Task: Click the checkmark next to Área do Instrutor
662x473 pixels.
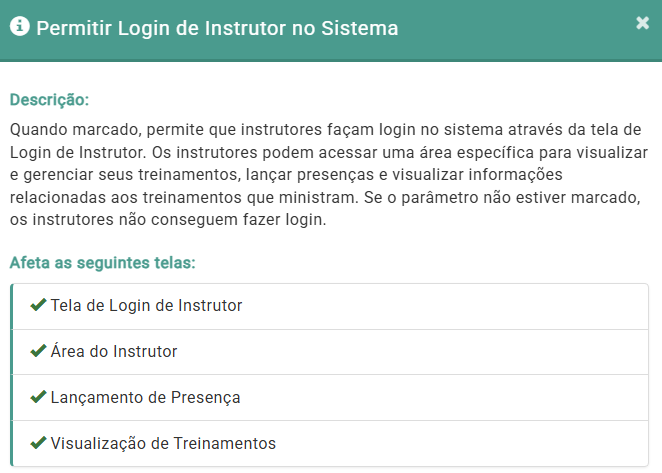Action: [39, 351]
